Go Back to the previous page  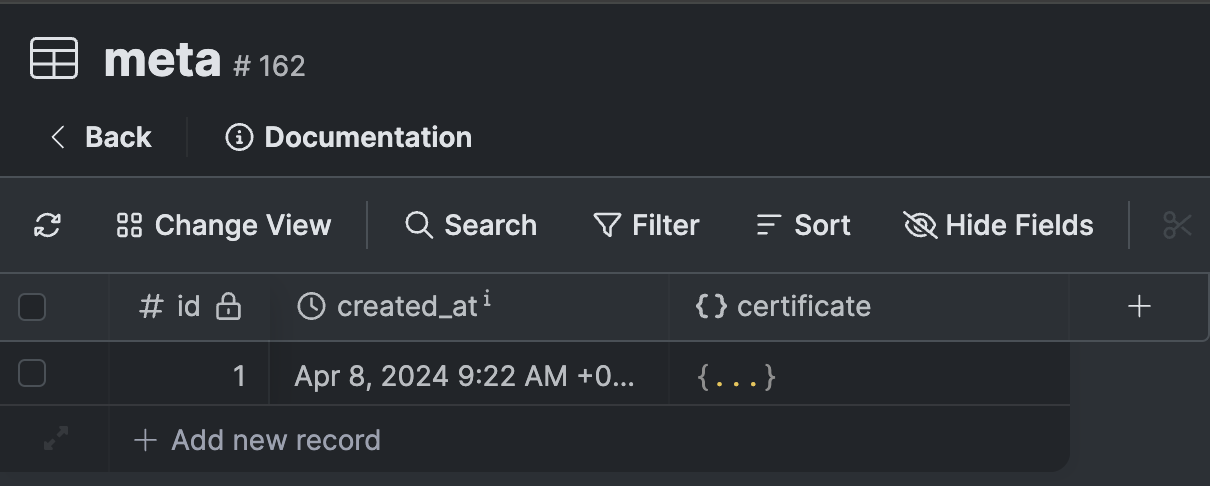click(x=100, y=137)
